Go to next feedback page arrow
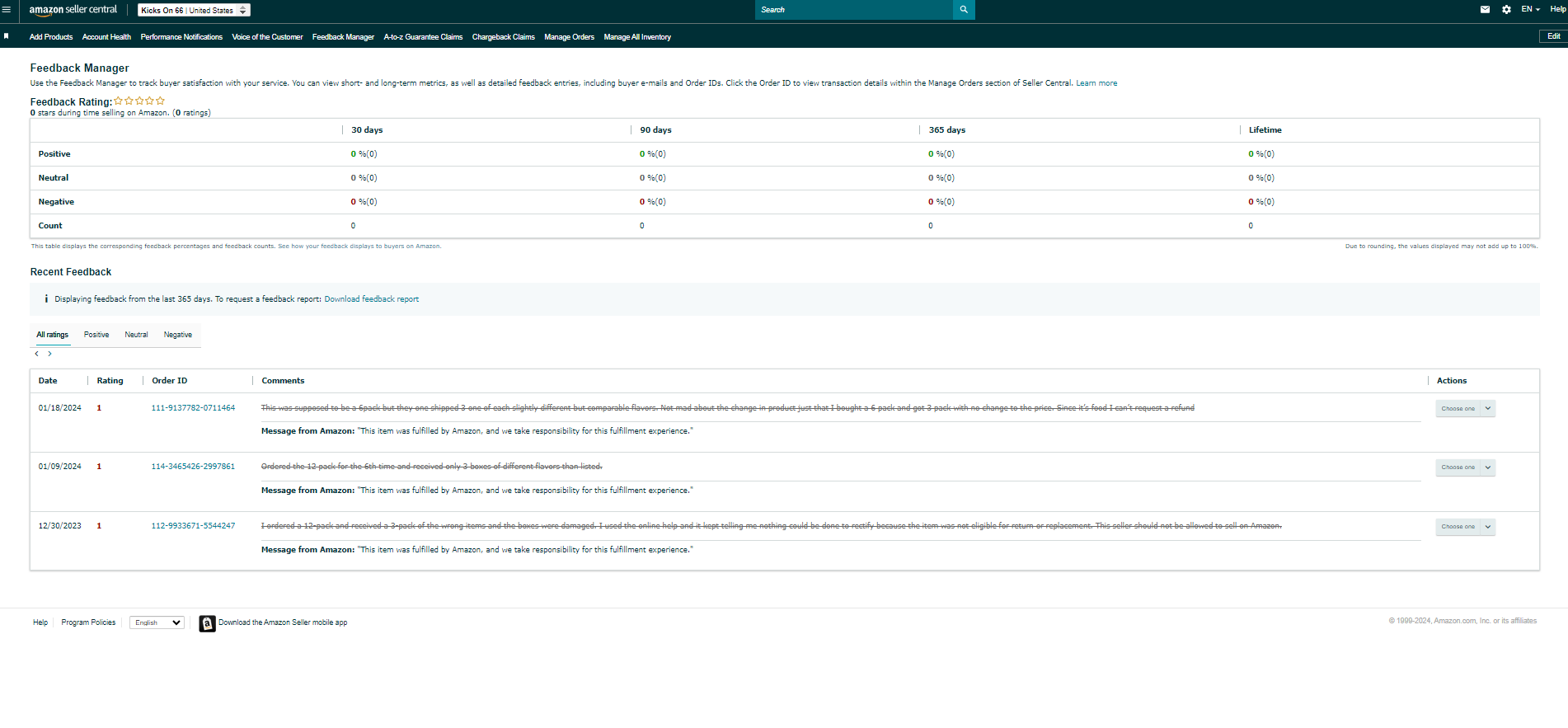The image size is (1568, 728). click(50, 354)
